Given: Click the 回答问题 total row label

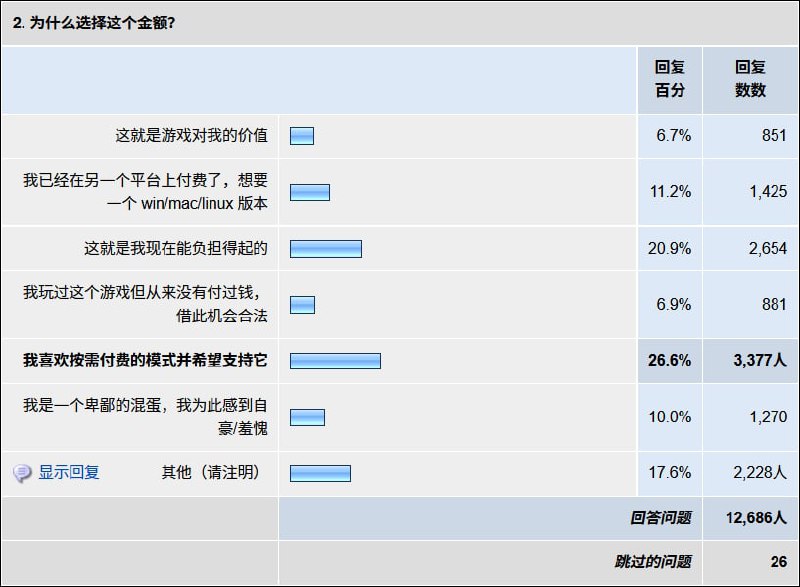Looking at the screenshot, I should coord(660,517).
